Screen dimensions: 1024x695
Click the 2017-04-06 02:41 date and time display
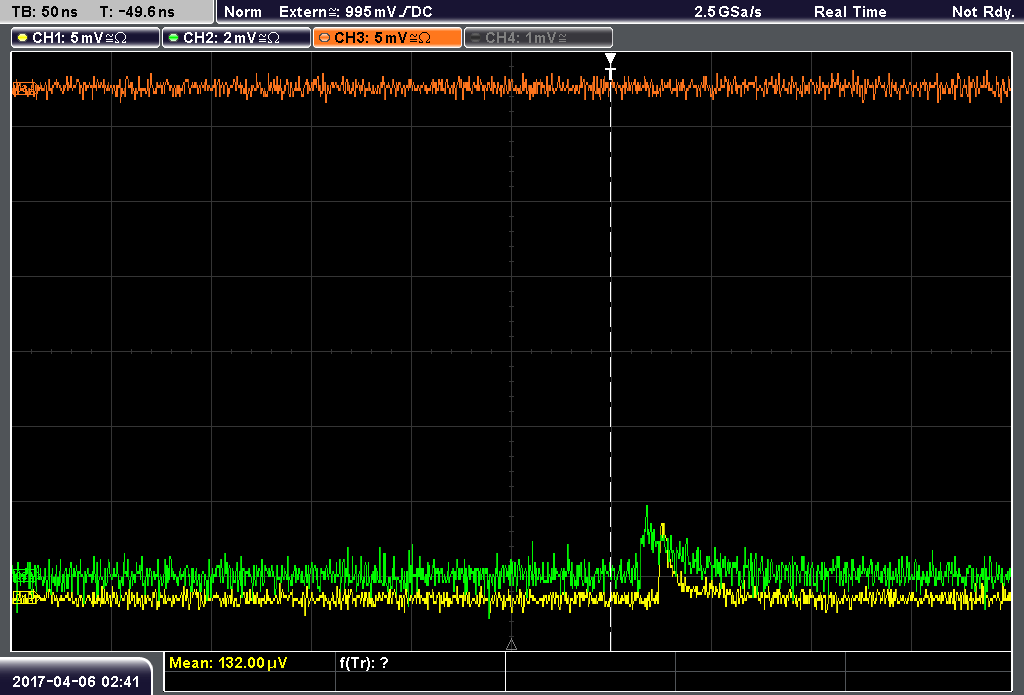76,682
